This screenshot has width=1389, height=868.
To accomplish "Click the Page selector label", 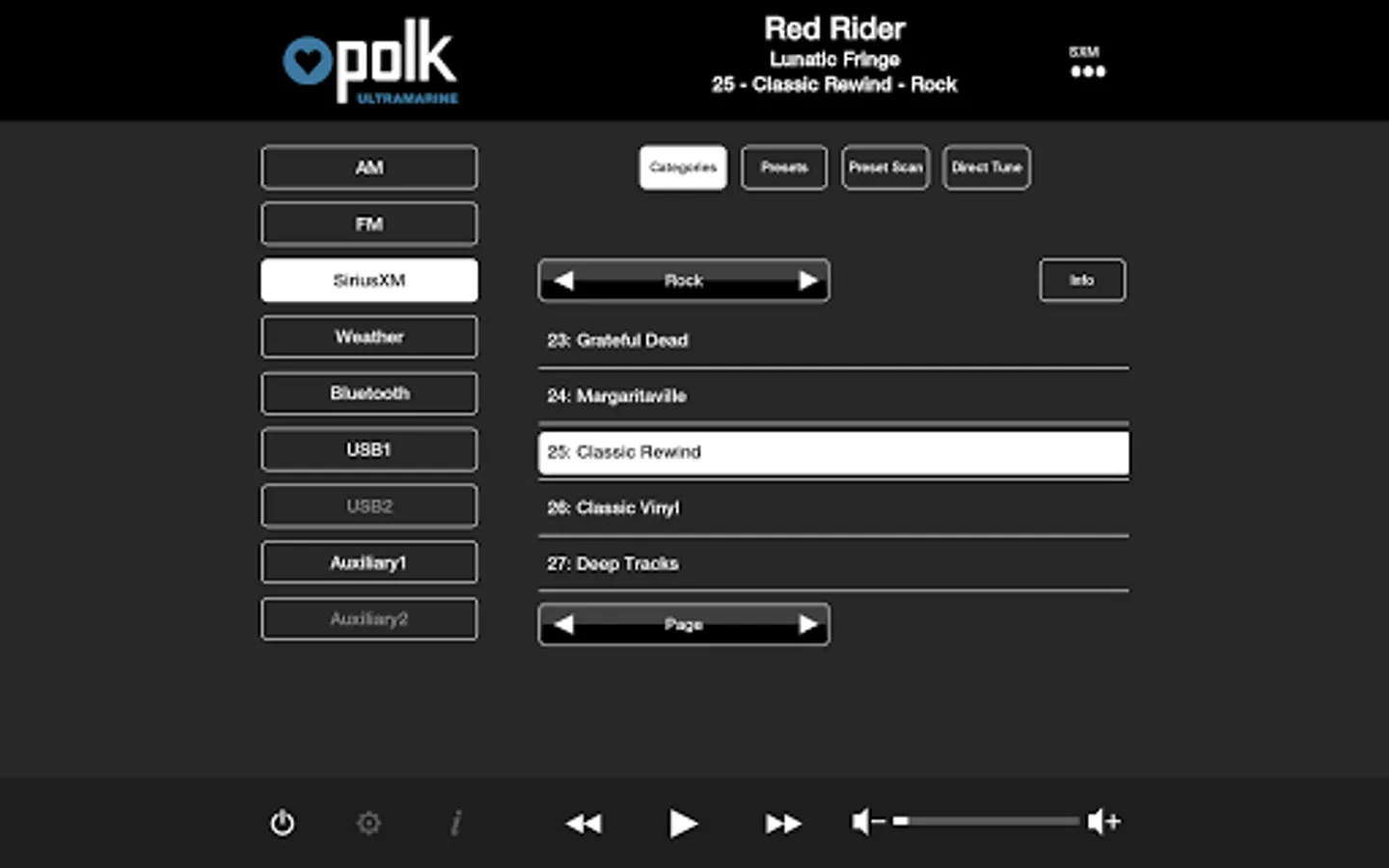I will pos(684,625).
